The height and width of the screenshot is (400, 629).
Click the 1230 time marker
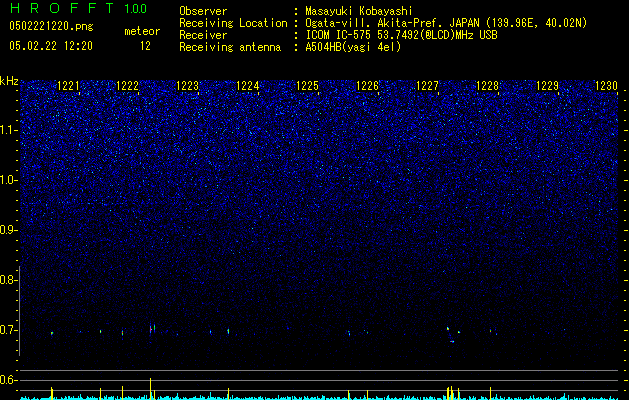coord(607,86)
